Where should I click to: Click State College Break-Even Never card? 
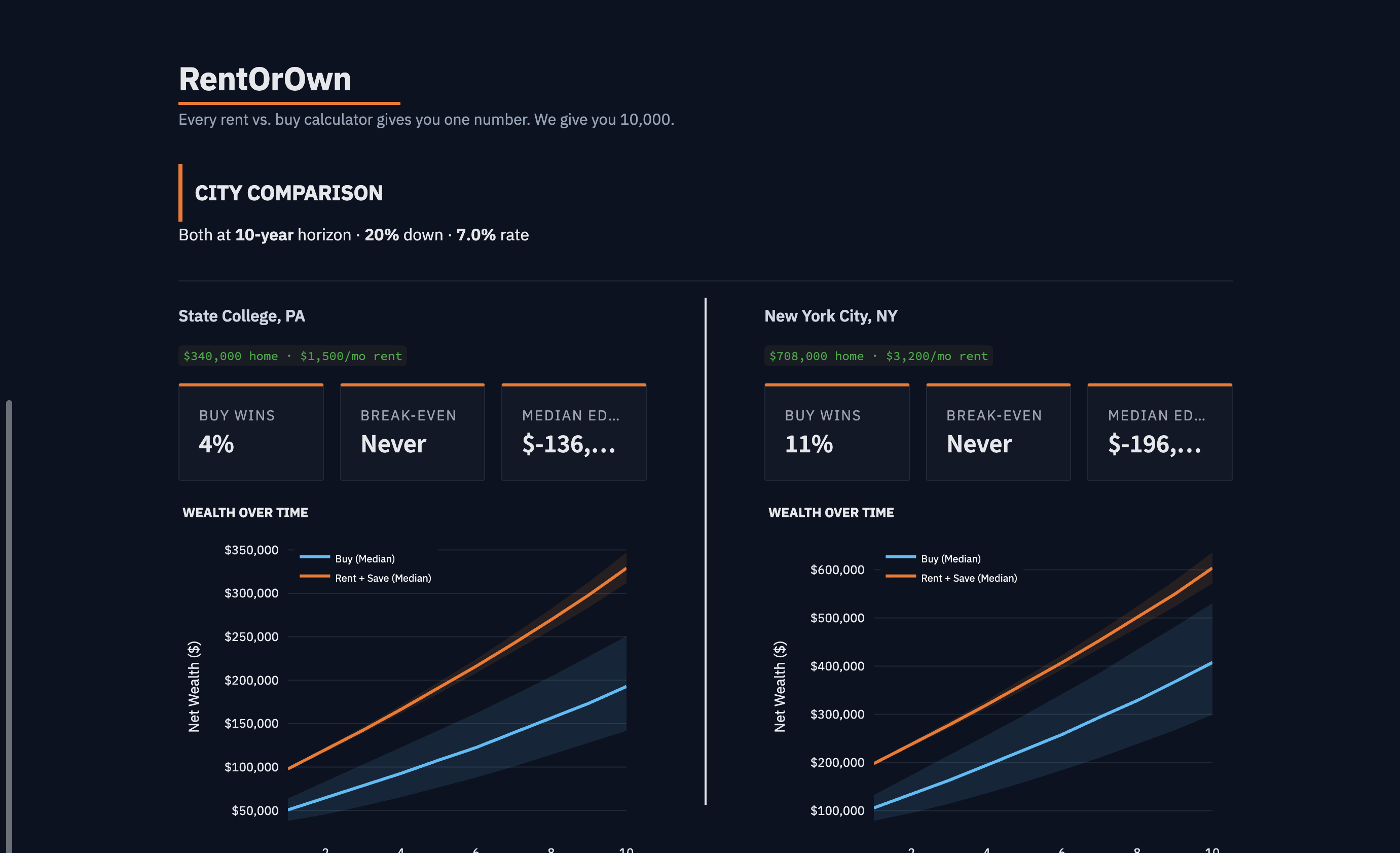click(412, 432)
